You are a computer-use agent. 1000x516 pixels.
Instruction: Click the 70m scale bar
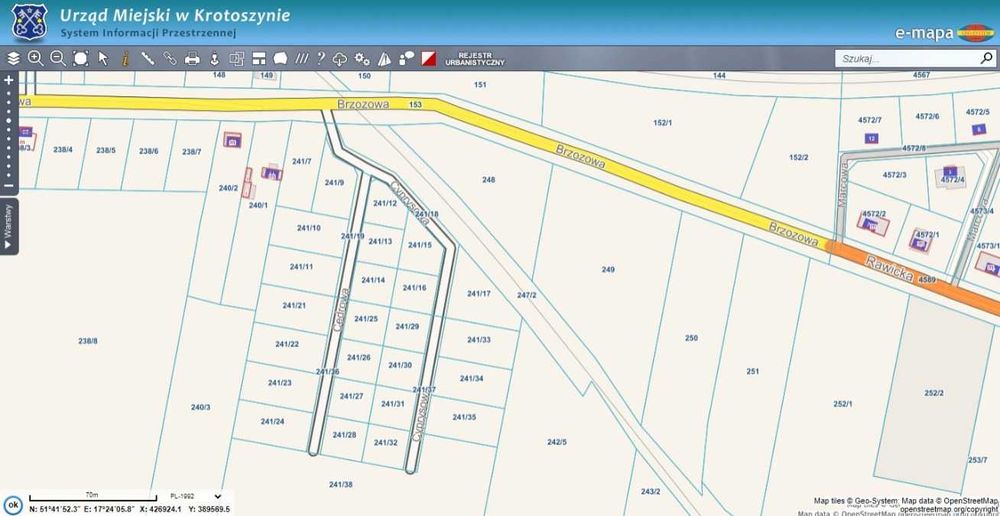pos(92,497)
